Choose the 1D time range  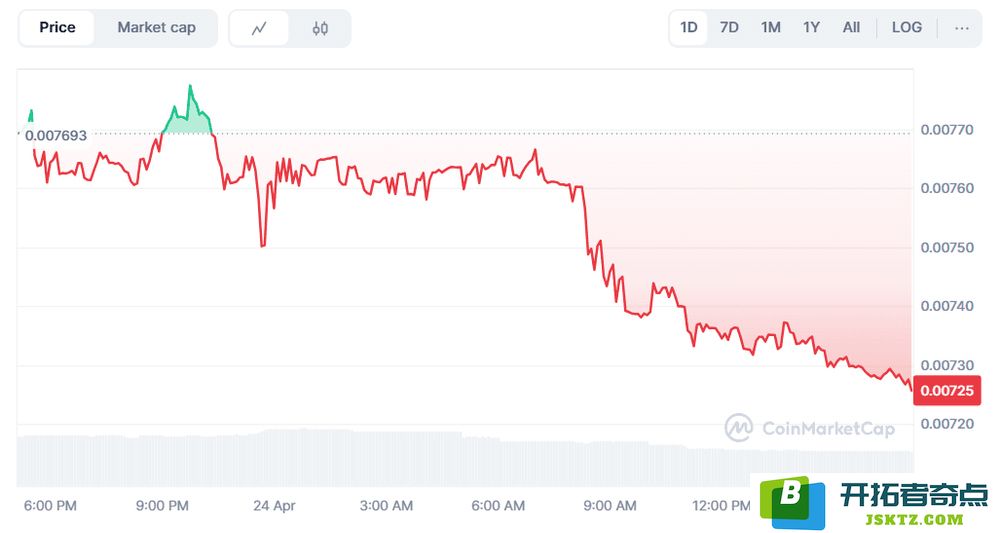[689, 28]
